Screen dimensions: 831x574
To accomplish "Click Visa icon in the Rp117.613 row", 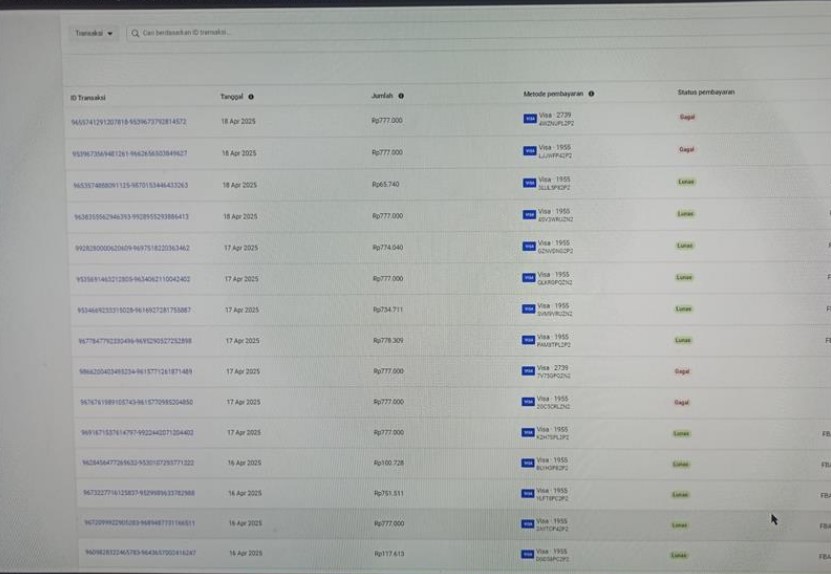I will coord(528,554).
